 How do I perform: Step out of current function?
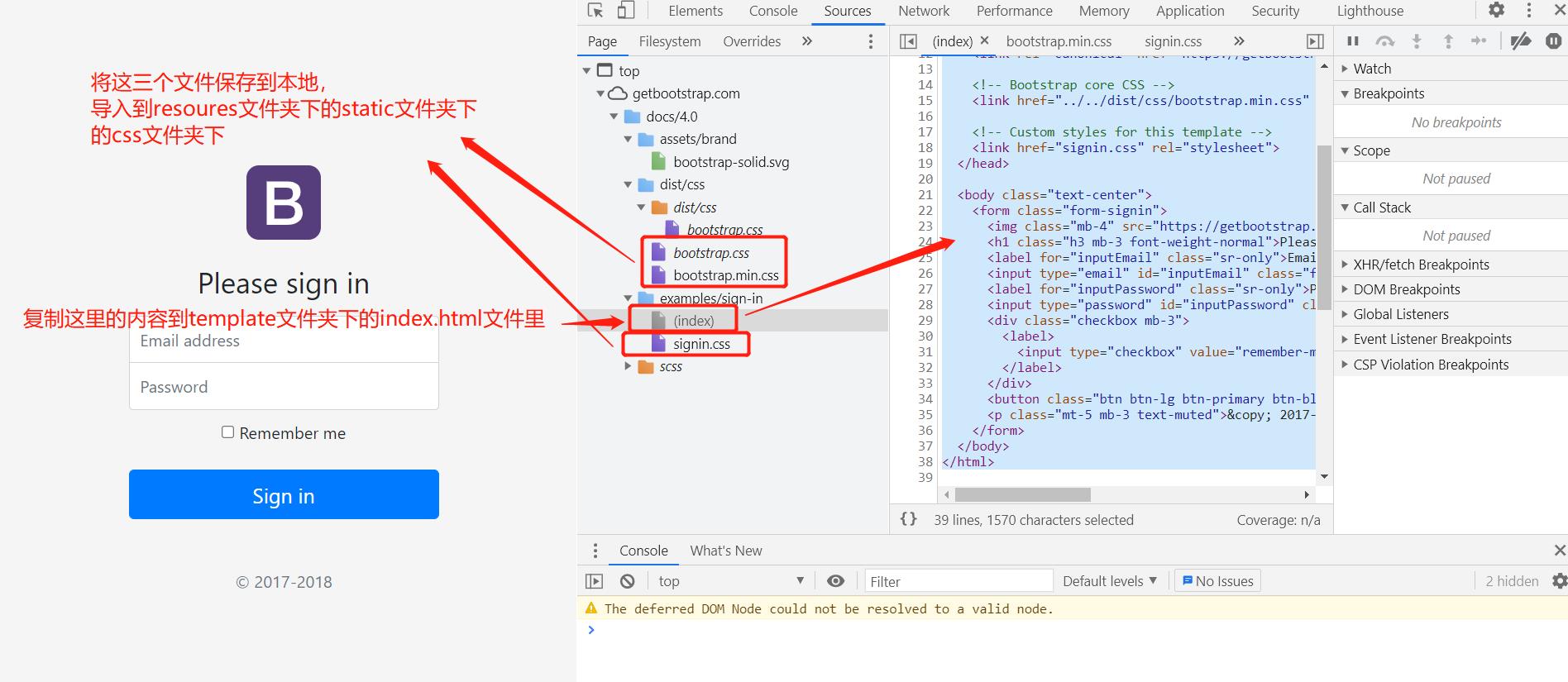pos(1448,41)
